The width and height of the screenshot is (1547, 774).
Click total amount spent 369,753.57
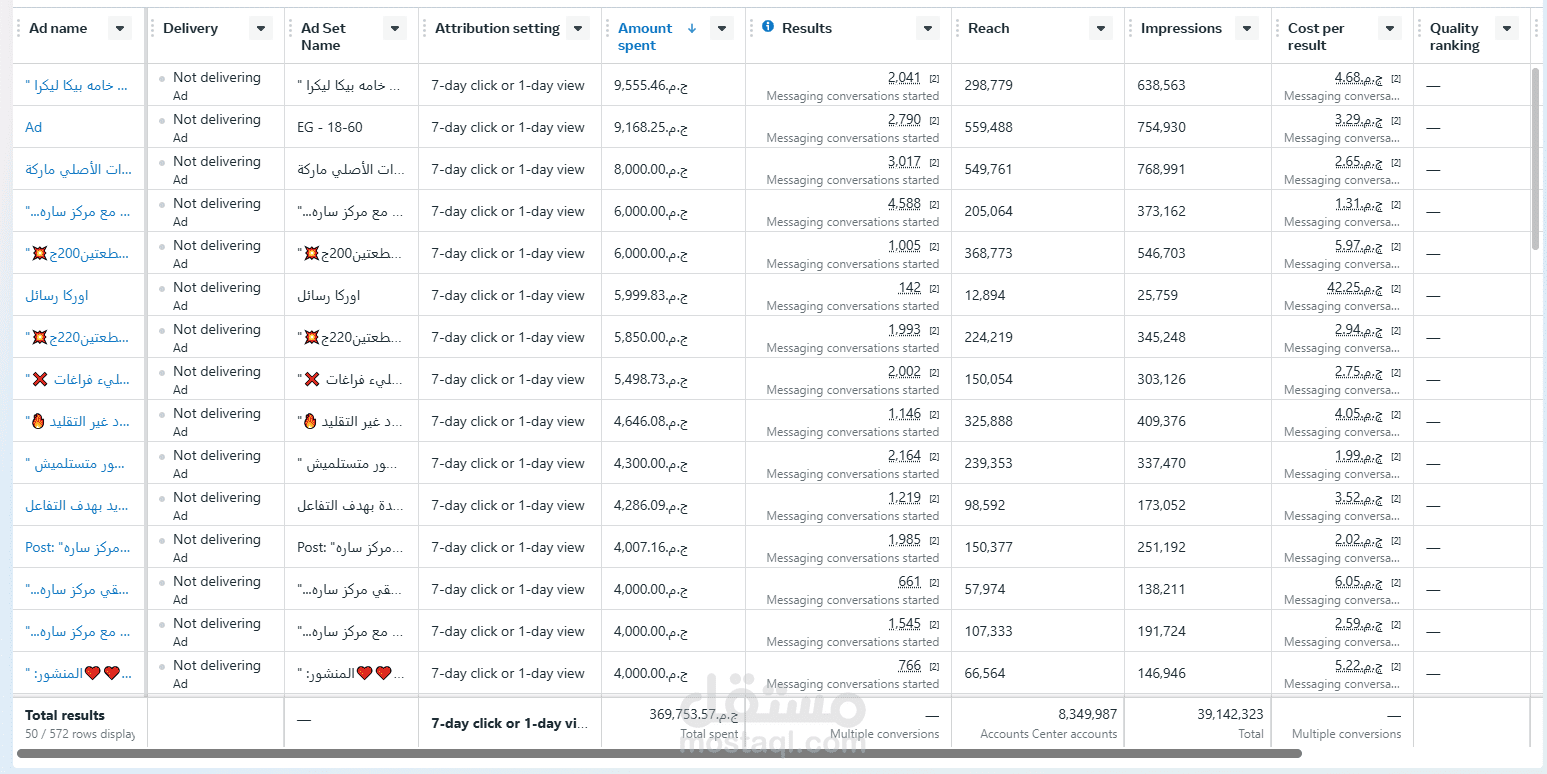click(694, 714)
